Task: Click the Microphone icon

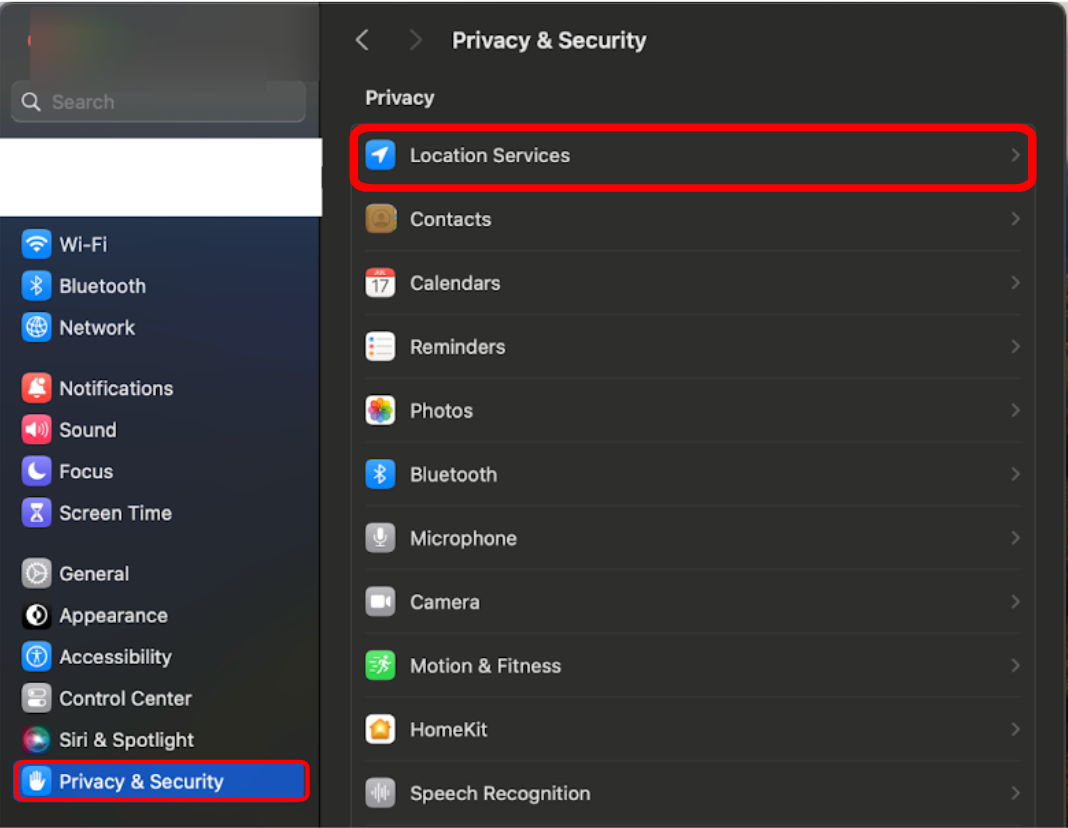Action: pos(380,538)
